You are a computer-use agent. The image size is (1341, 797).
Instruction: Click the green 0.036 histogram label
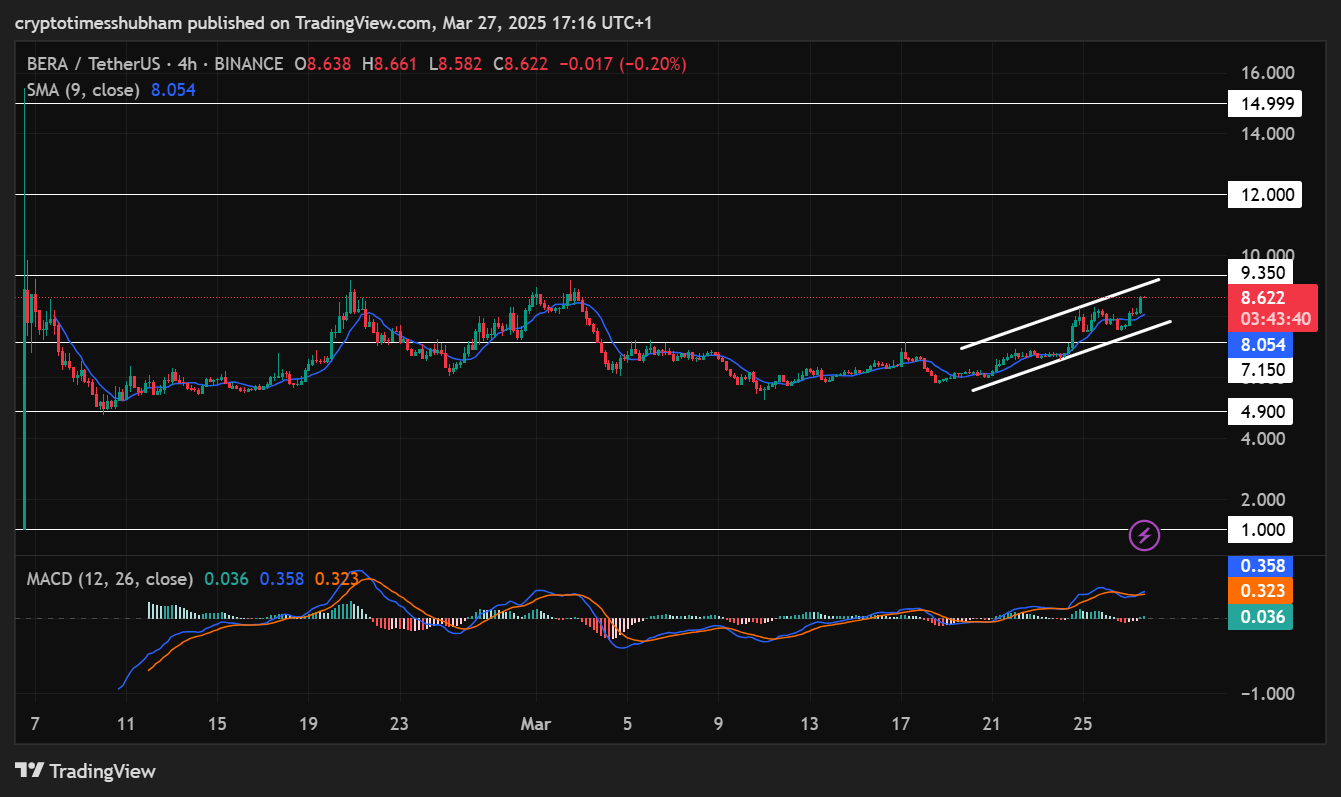pyautogui.click(x=1260, y=617)
